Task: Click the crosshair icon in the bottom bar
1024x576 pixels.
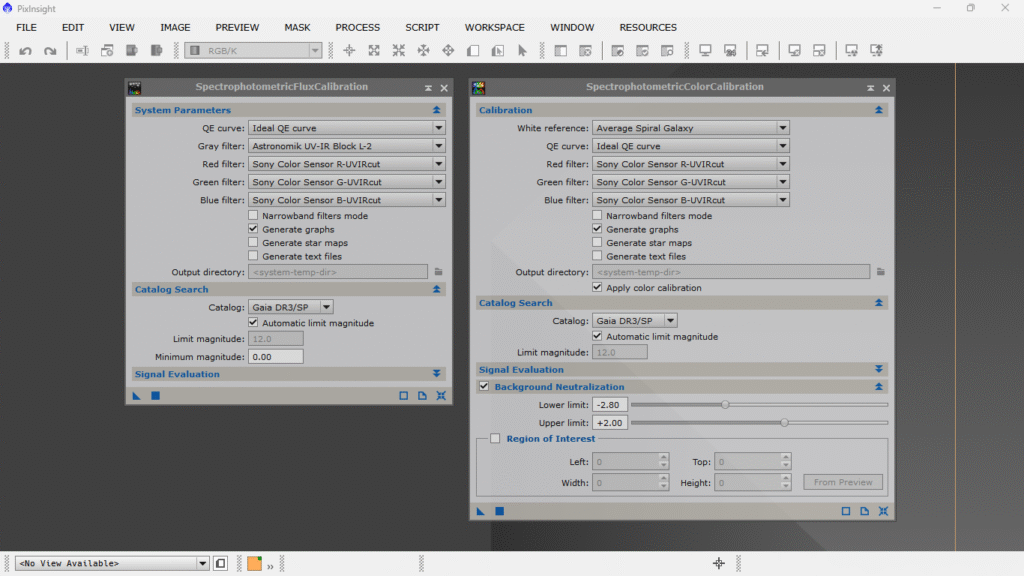Action: click(x=719, y=563)
